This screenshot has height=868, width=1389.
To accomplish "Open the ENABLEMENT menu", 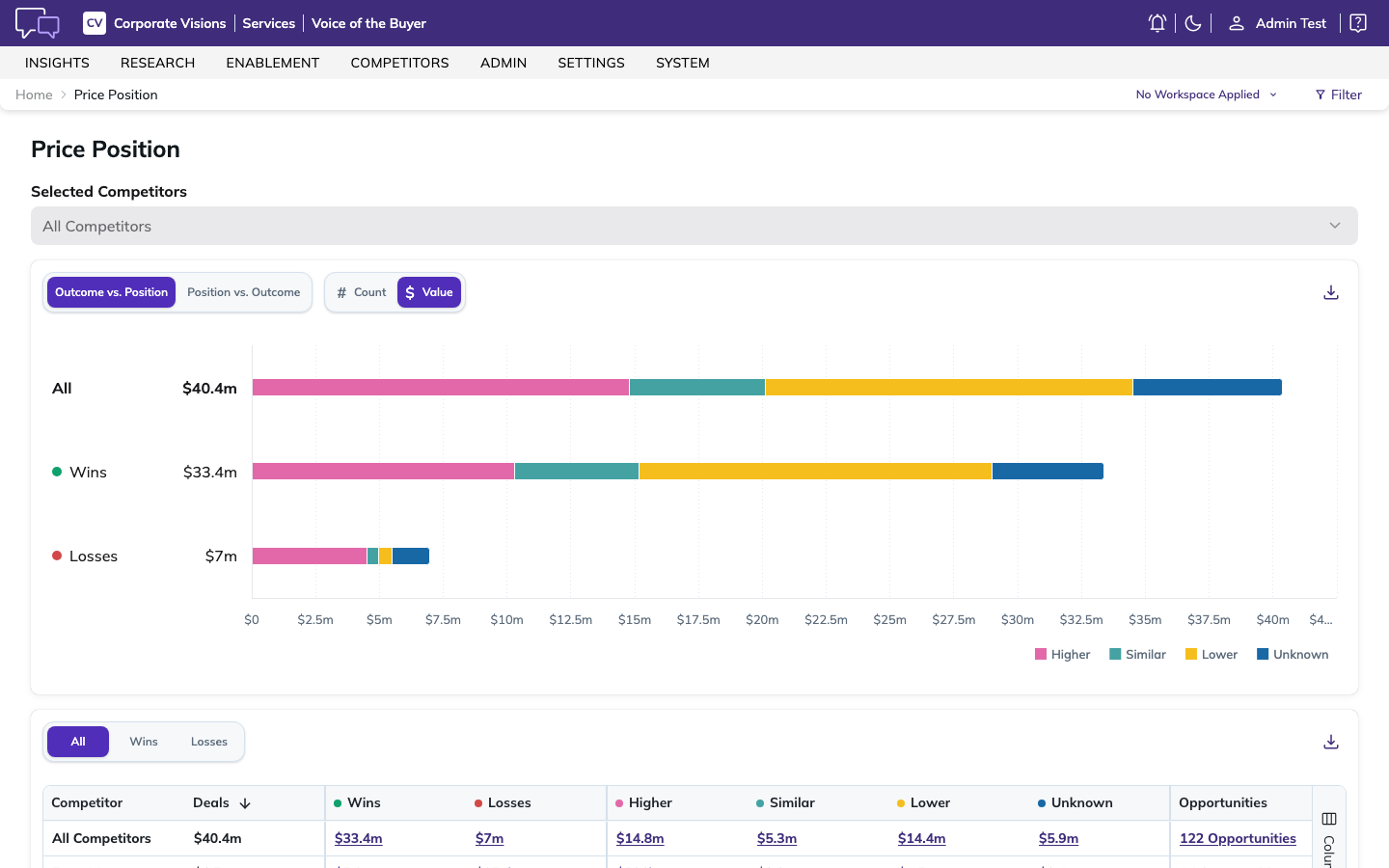I will coord(273,63).
